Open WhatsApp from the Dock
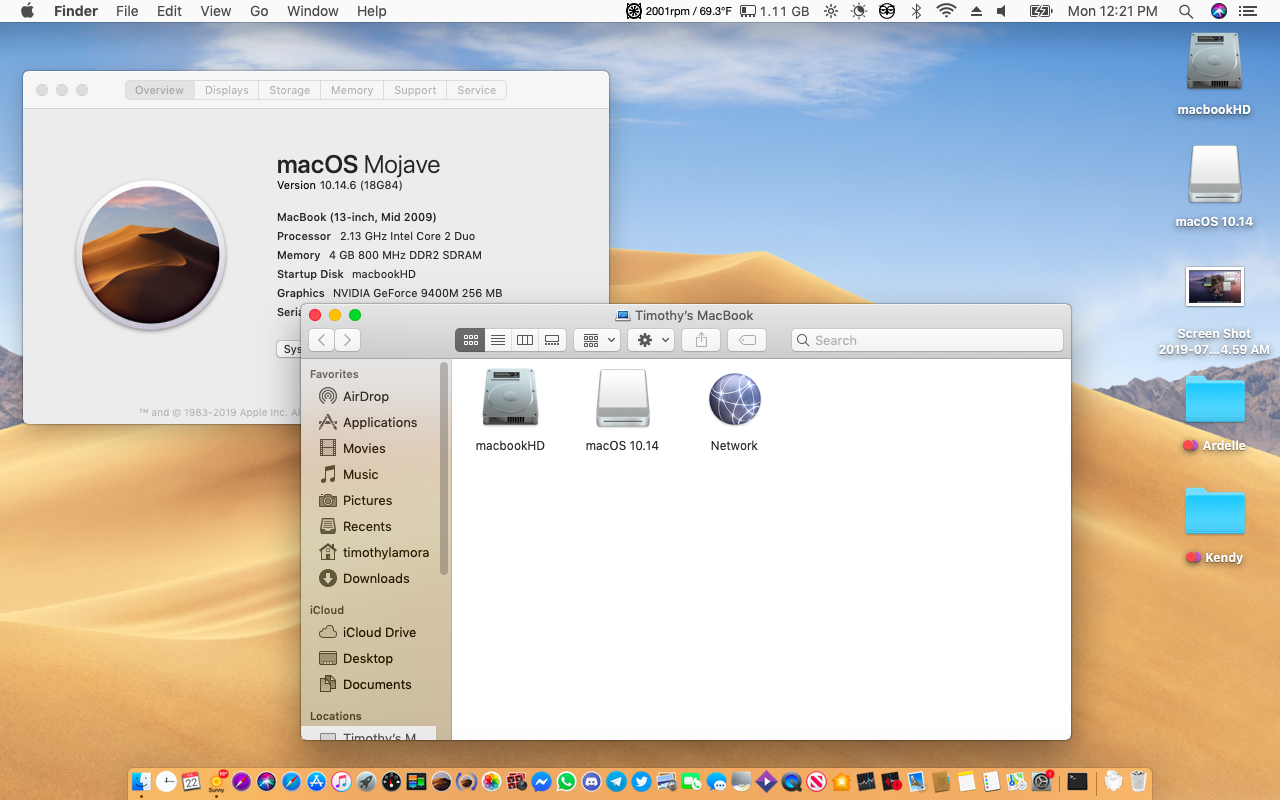Image resolution: width=1280 pixels, height=800 pixels. click(x=566, y=781)
